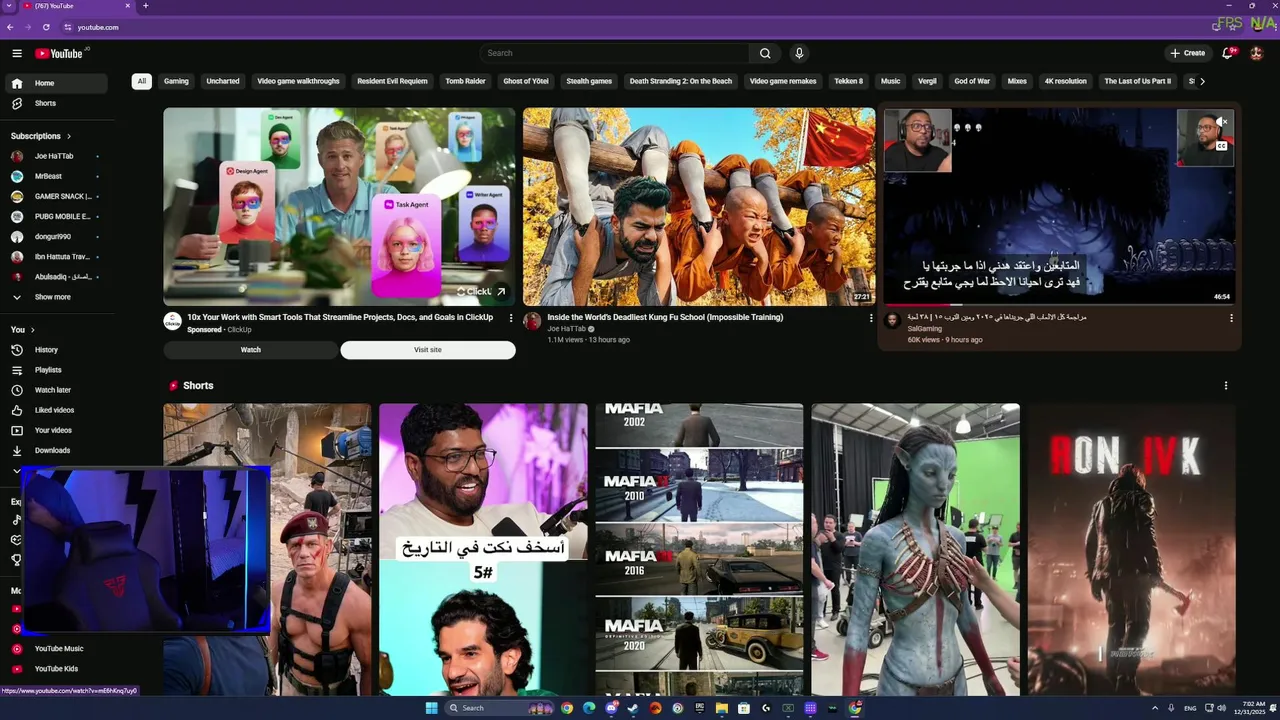This screenshot has width=1280, height=720.
Task: Expand Show more subscriptions
Action: pos(58,297)
